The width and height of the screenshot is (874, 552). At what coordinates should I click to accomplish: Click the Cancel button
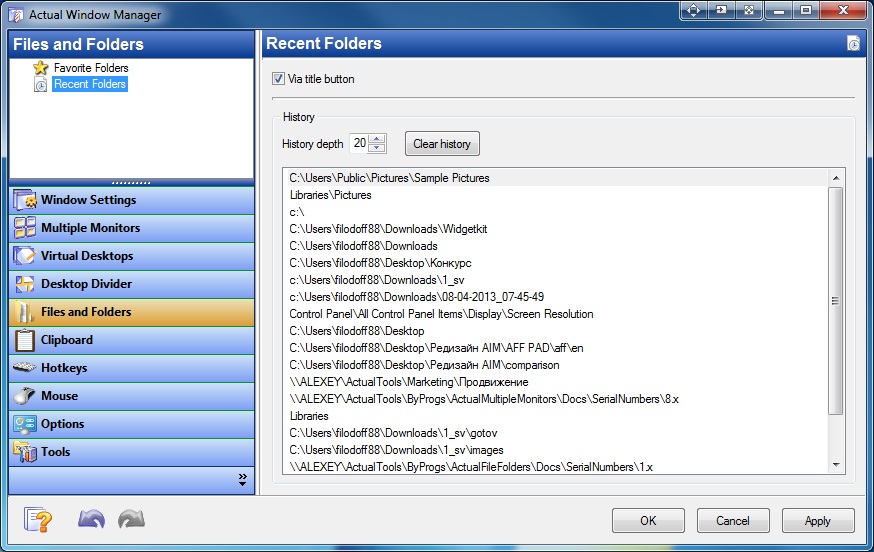733,521
